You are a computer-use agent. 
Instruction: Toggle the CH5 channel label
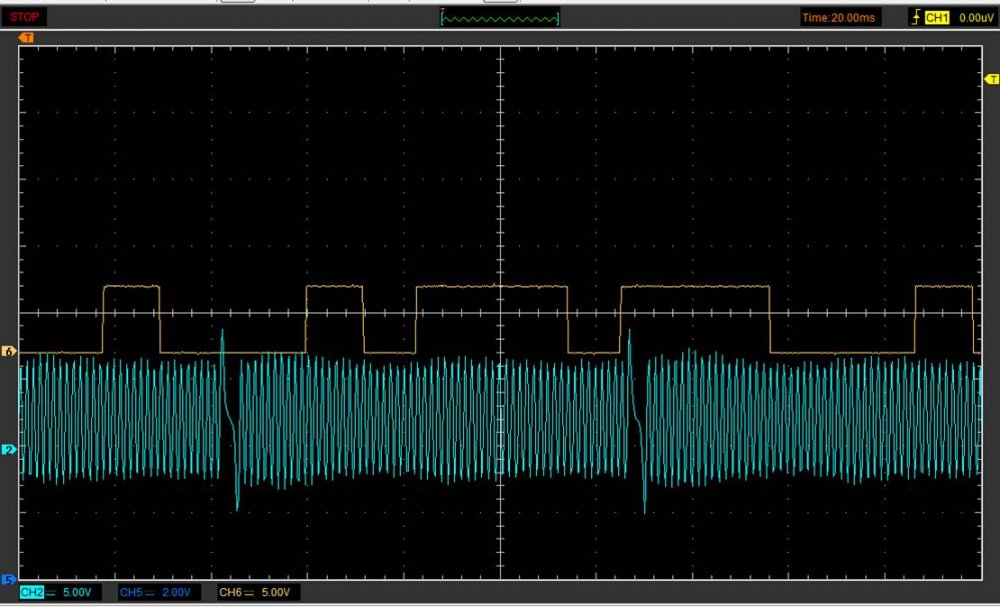pyautogui.click(x=131, y=593)
